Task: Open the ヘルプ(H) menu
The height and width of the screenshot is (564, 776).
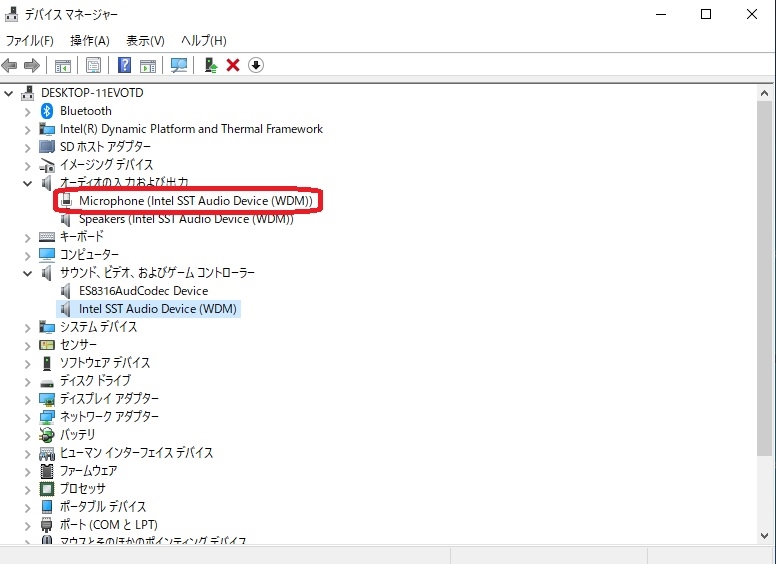Action: [204, 40]
